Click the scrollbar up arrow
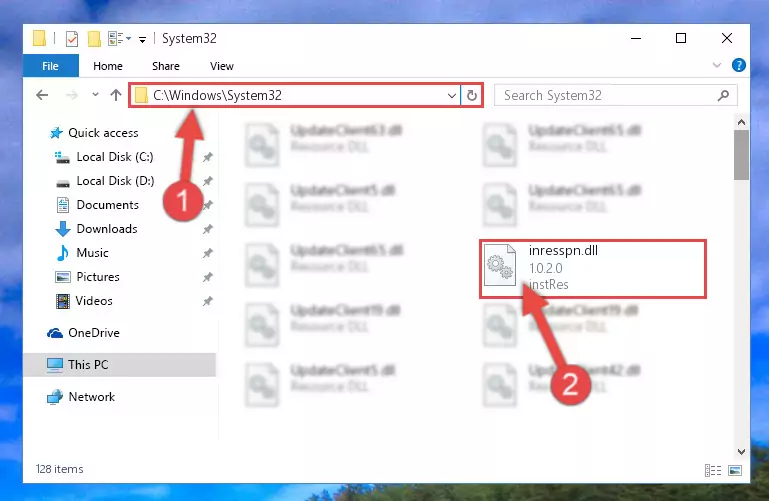Viewport: 769px width, 501px height. (741, 122)
